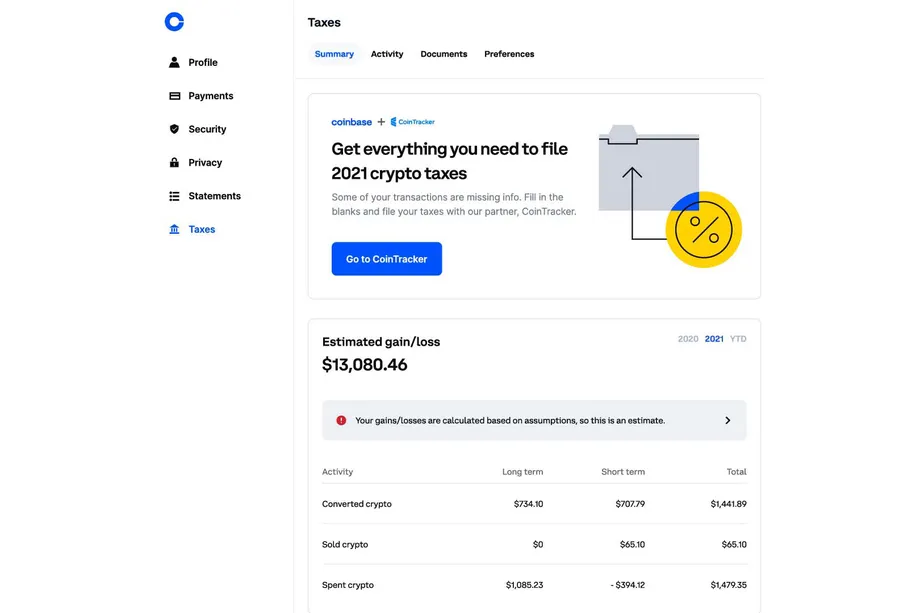Click the Security shield icon
The width and height of the screenshot is (920, 613).
click(x=174, y=129)
